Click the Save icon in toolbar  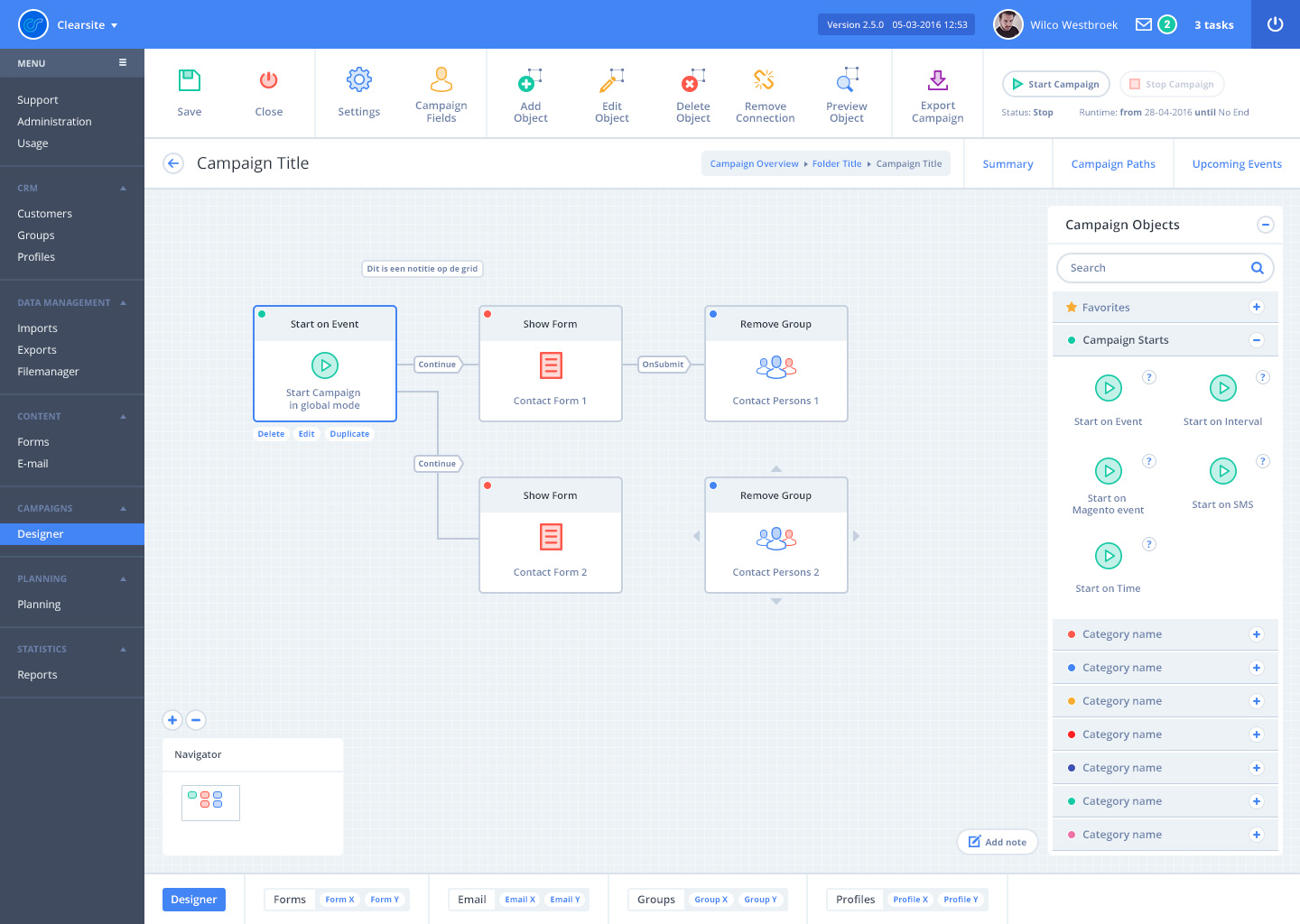point(190,80)
